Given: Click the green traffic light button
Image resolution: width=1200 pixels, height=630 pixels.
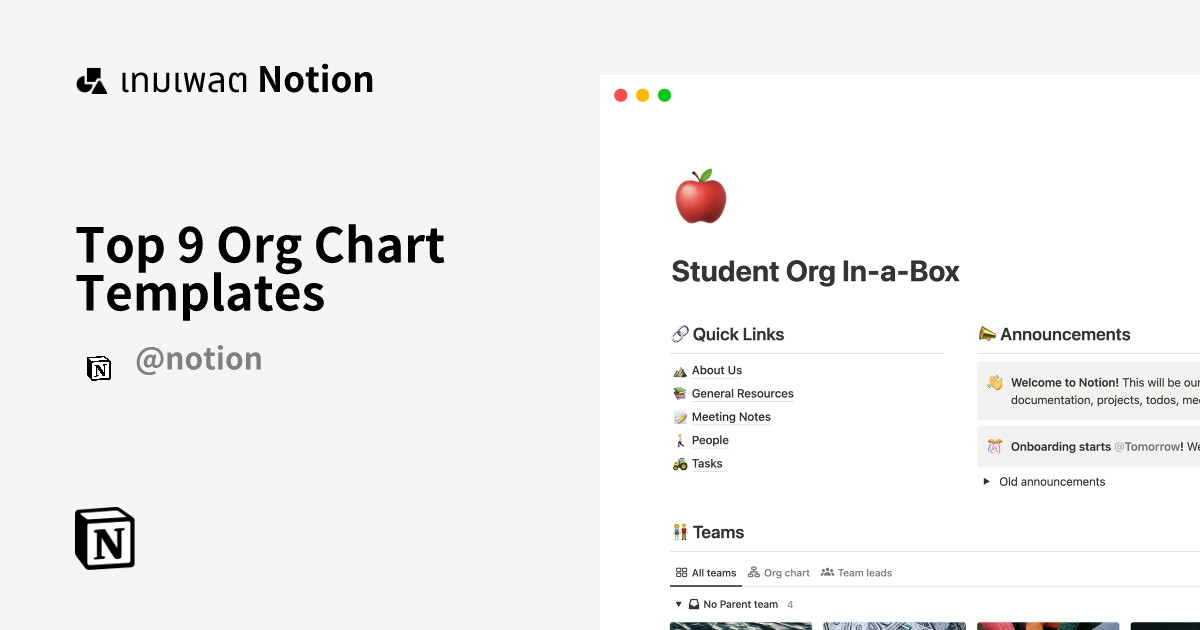Looking at the screenshot, I should coord(664,94).
